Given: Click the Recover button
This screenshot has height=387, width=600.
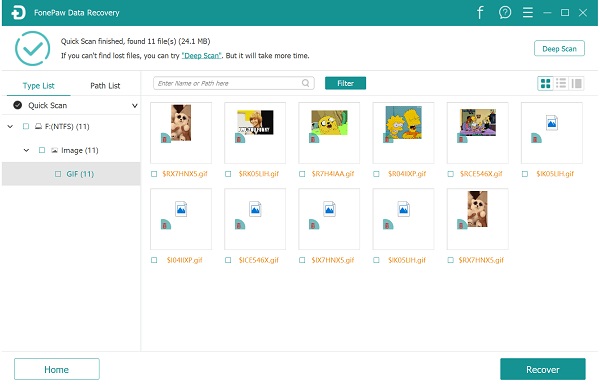Looking at the screenshot, I should pyautogui.click(x=543, y=369).
